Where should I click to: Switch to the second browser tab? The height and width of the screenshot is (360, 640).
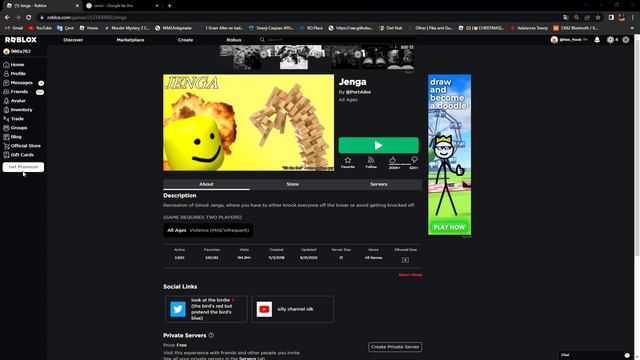click(x=122, y=6)
